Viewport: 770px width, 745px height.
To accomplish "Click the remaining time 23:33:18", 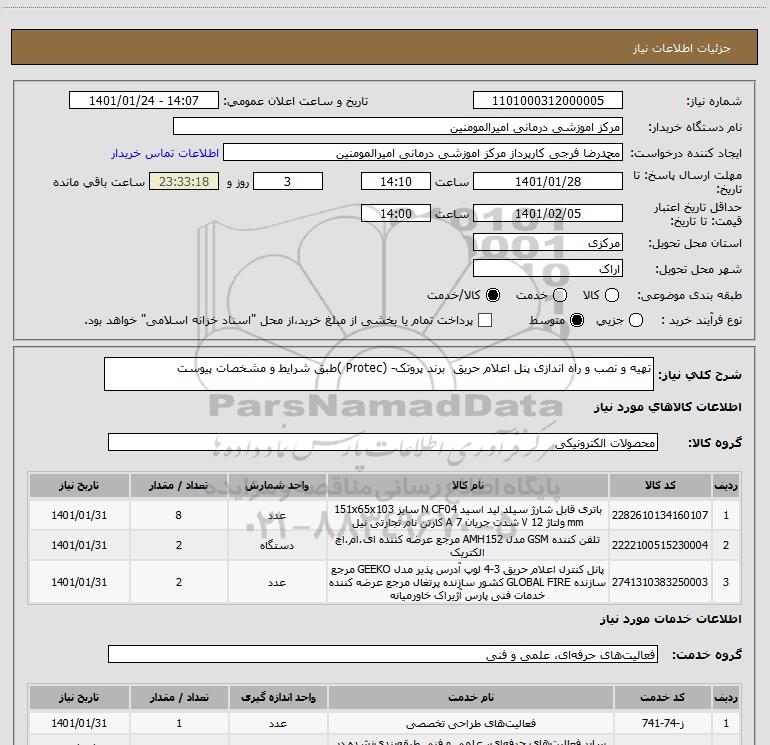I will [x=184, y=182].
